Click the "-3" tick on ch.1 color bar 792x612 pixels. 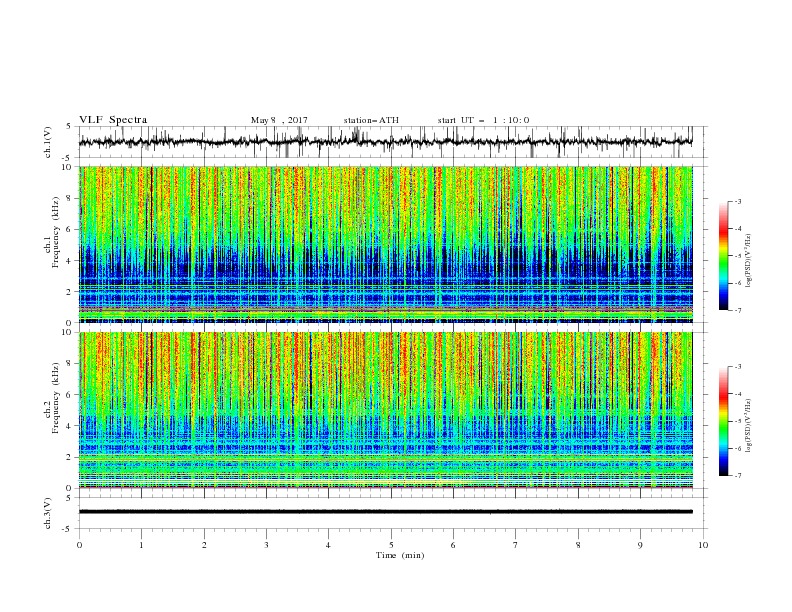737,201
